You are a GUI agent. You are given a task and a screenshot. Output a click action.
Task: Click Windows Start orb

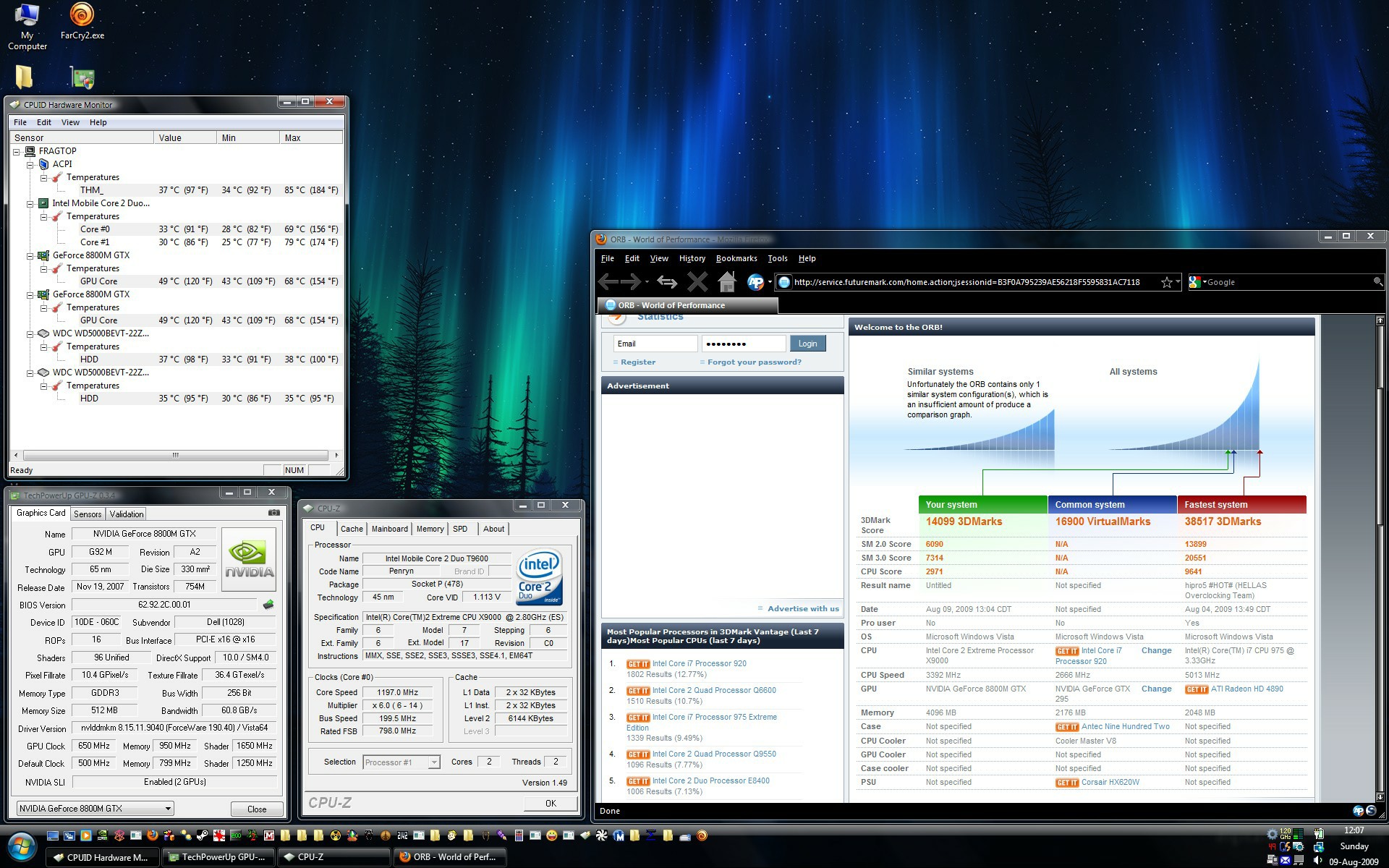tap(21, 848)
